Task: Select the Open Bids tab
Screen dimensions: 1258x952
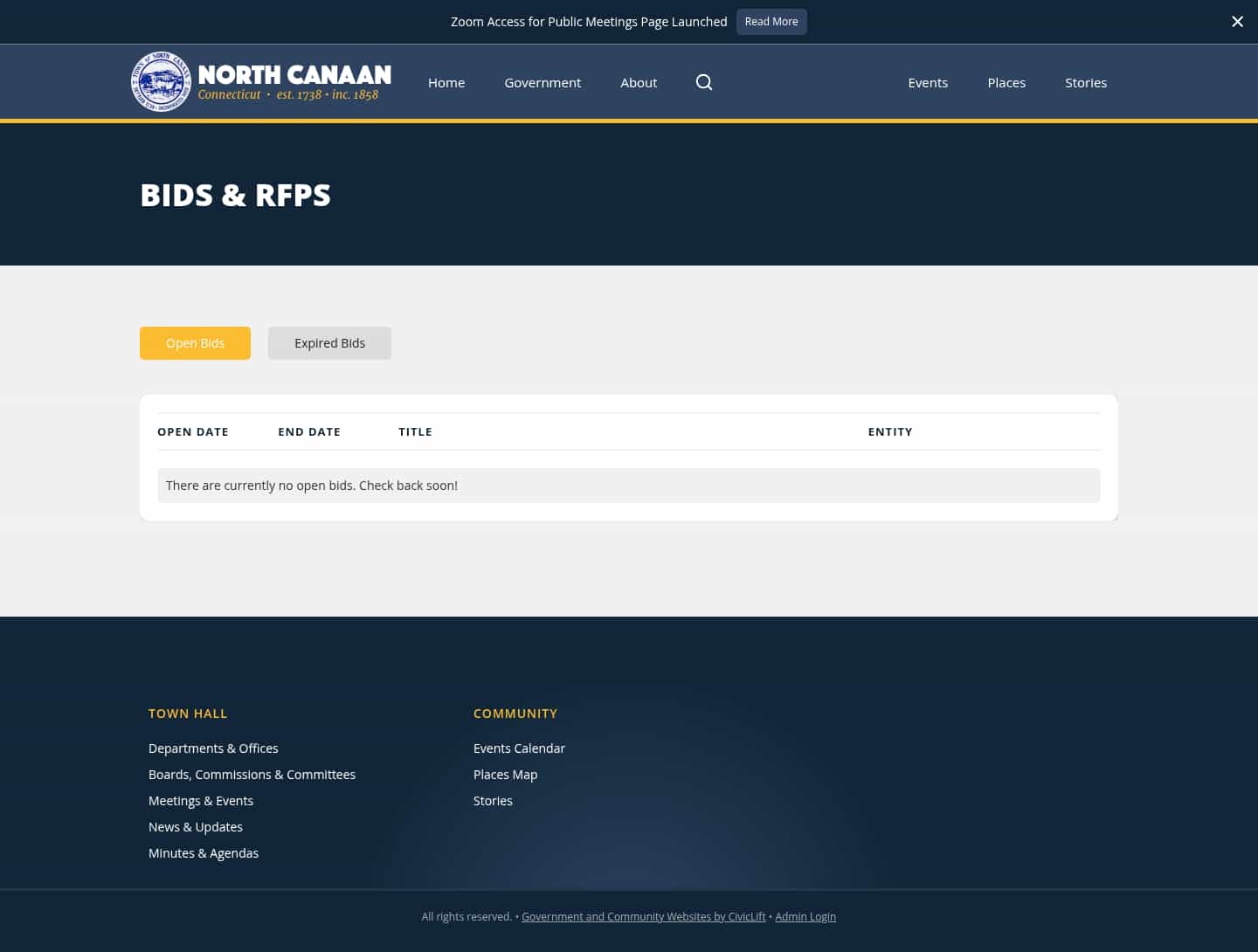Action: 195,342
